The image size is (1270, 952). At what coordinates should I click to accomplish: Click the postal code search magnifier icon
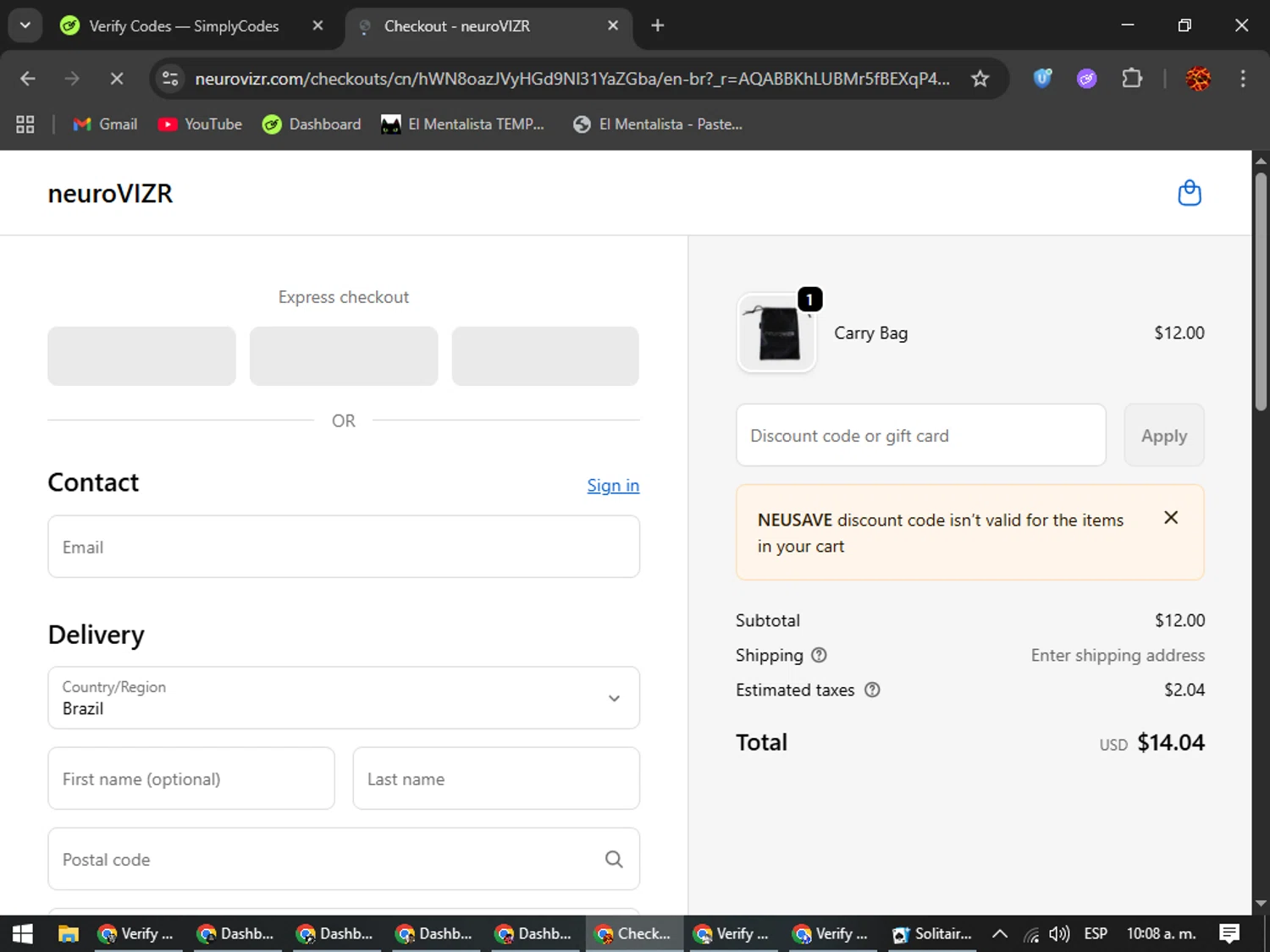click(614, 859)
